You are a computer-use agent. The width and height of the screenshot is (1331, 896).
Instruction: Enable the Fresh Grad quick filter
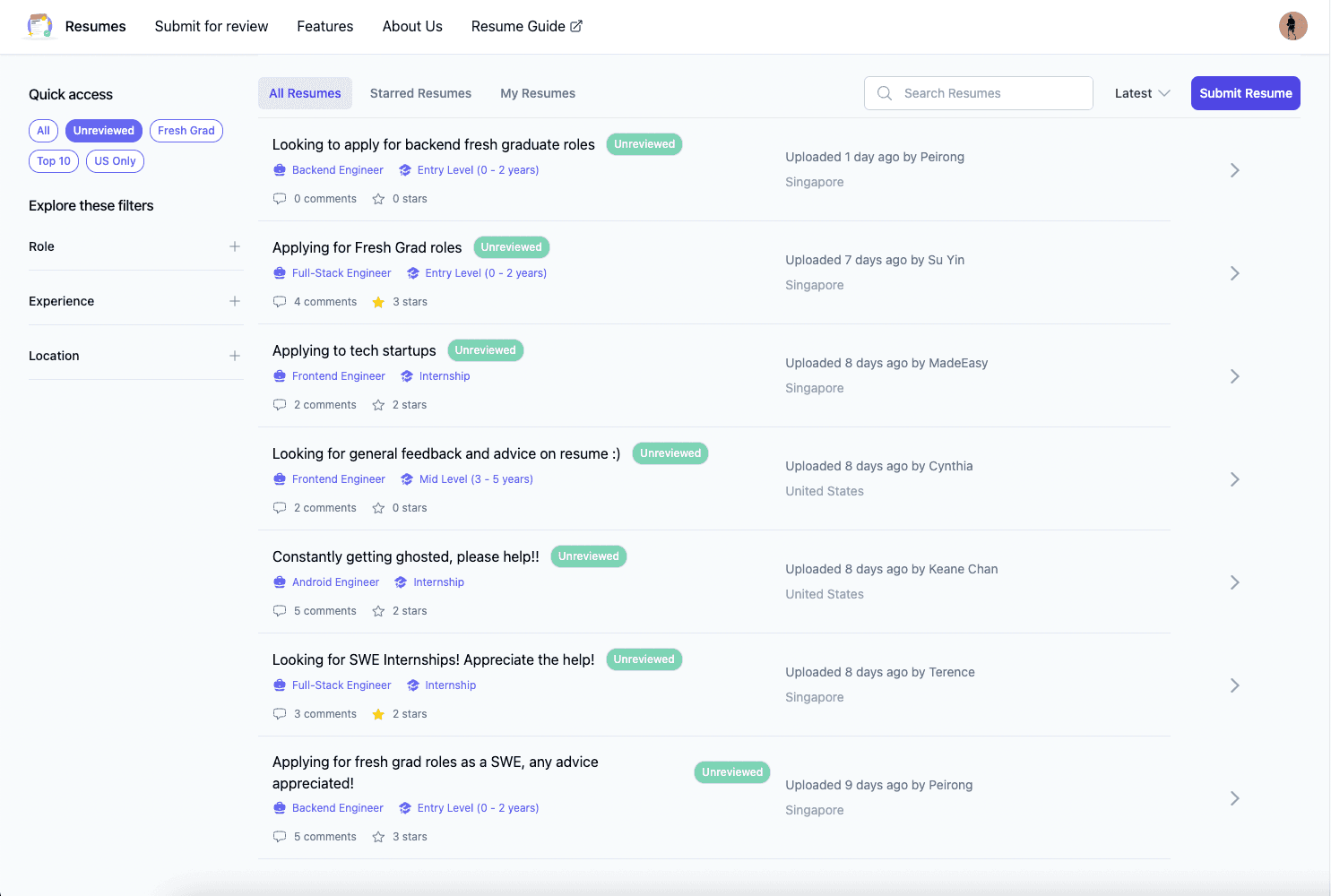(x=186, y=131)
